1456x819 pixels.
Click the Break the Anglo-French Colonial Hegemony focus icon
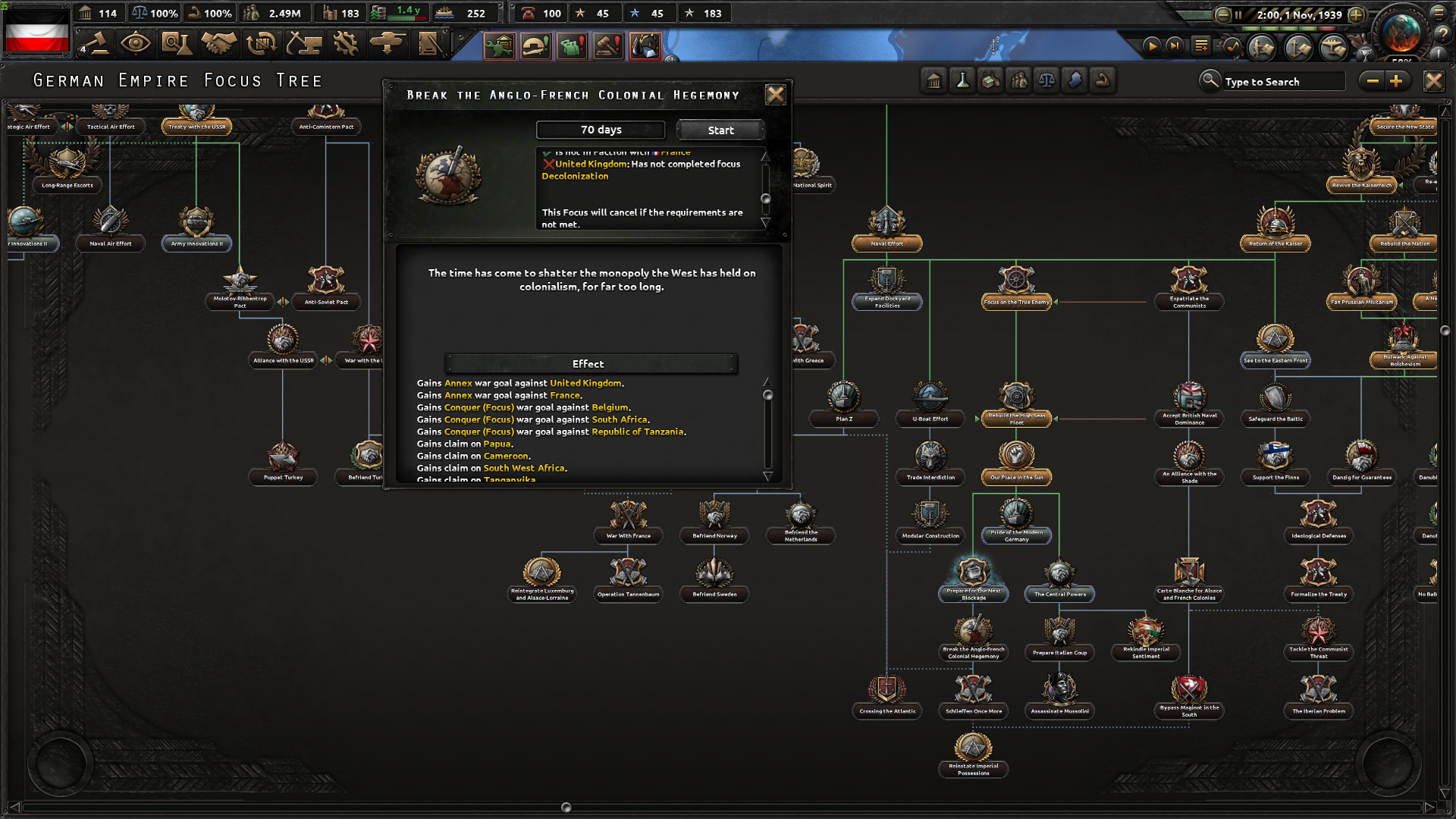click(973, 631)
